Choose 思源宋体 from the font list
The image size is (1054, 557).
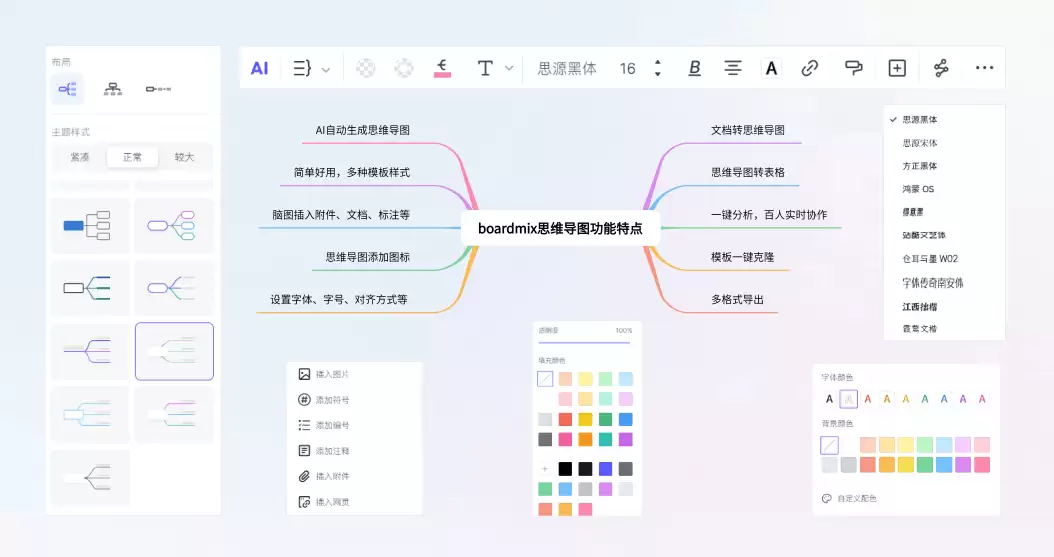pos(920,143)
